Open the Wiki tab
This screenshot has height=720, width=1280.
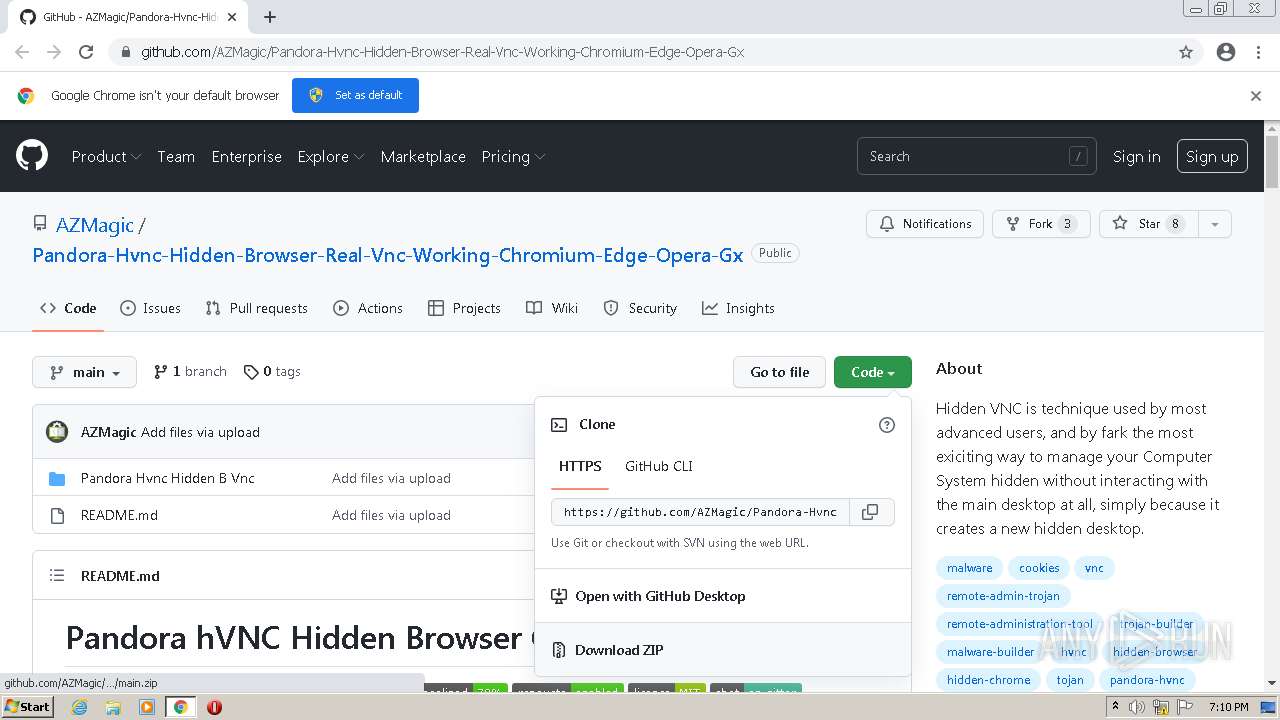pos(552,308)
